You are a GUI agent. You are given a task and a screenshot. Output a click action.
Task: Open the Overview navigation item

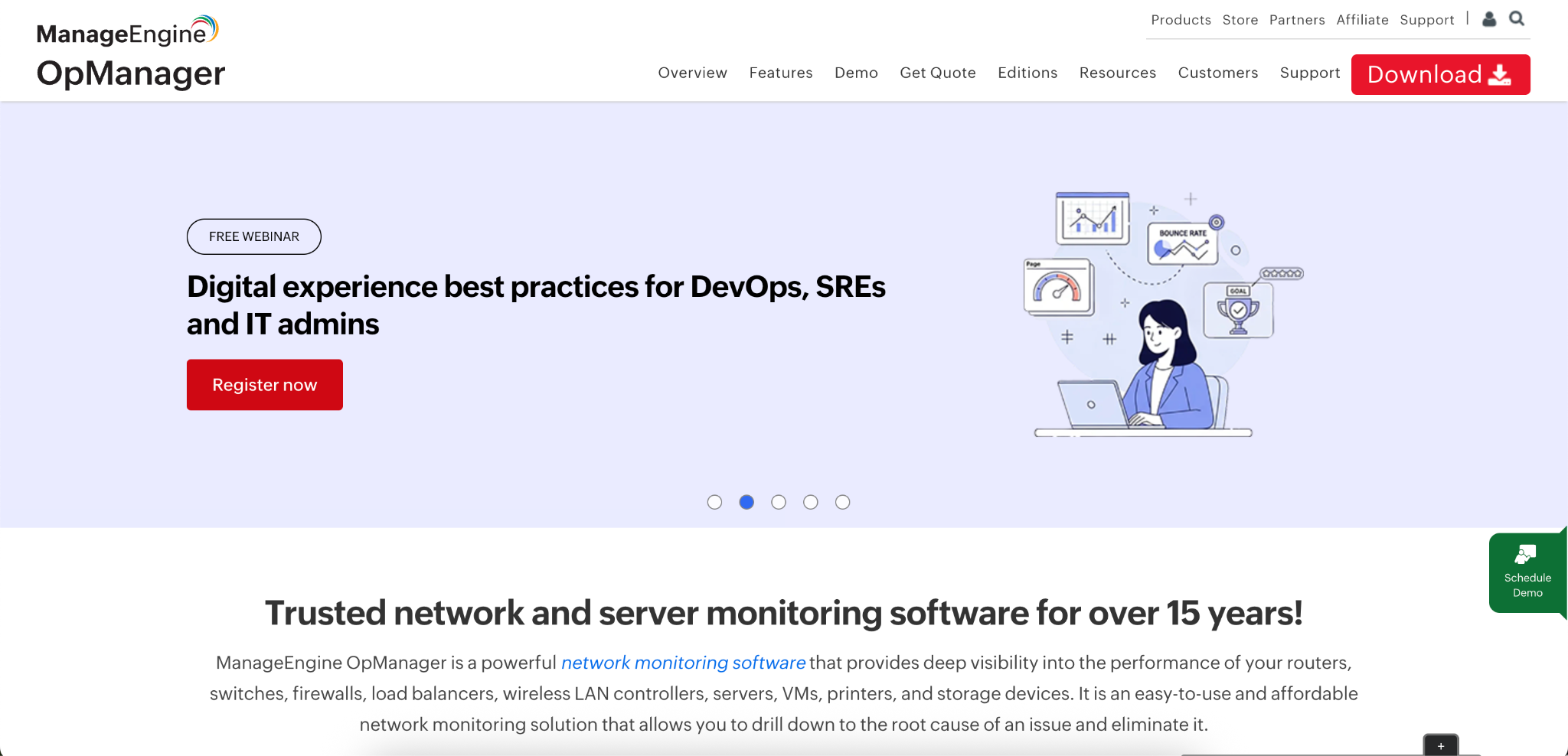point(692,73)
